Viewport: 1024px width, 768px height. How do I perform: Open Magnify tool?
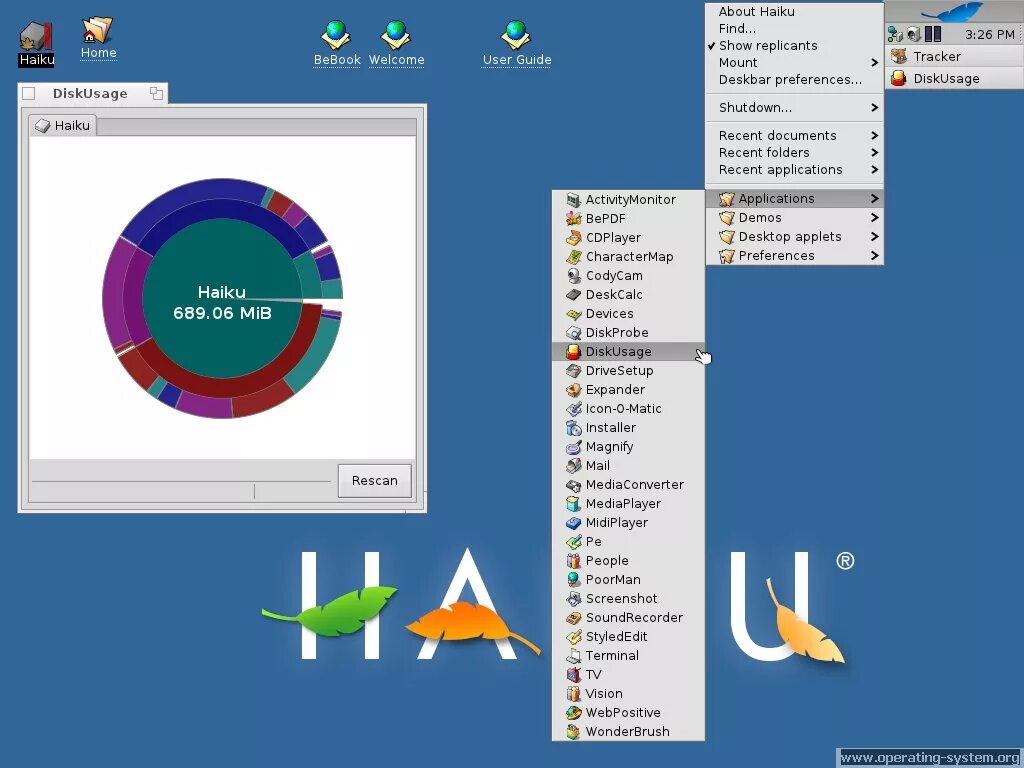[x=628, y=446]
